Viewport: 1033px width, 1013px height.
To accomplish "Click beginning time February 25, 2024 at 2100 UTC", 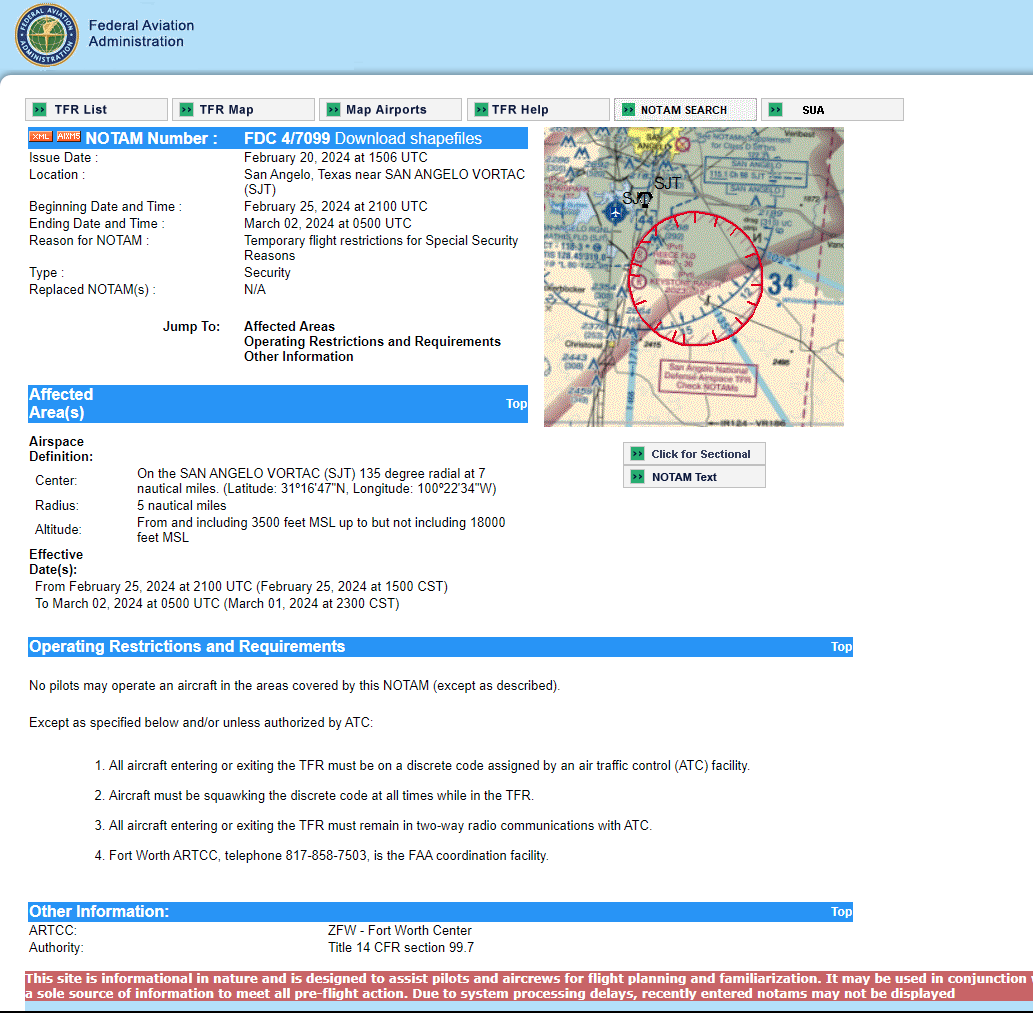I will click(335, 207).
